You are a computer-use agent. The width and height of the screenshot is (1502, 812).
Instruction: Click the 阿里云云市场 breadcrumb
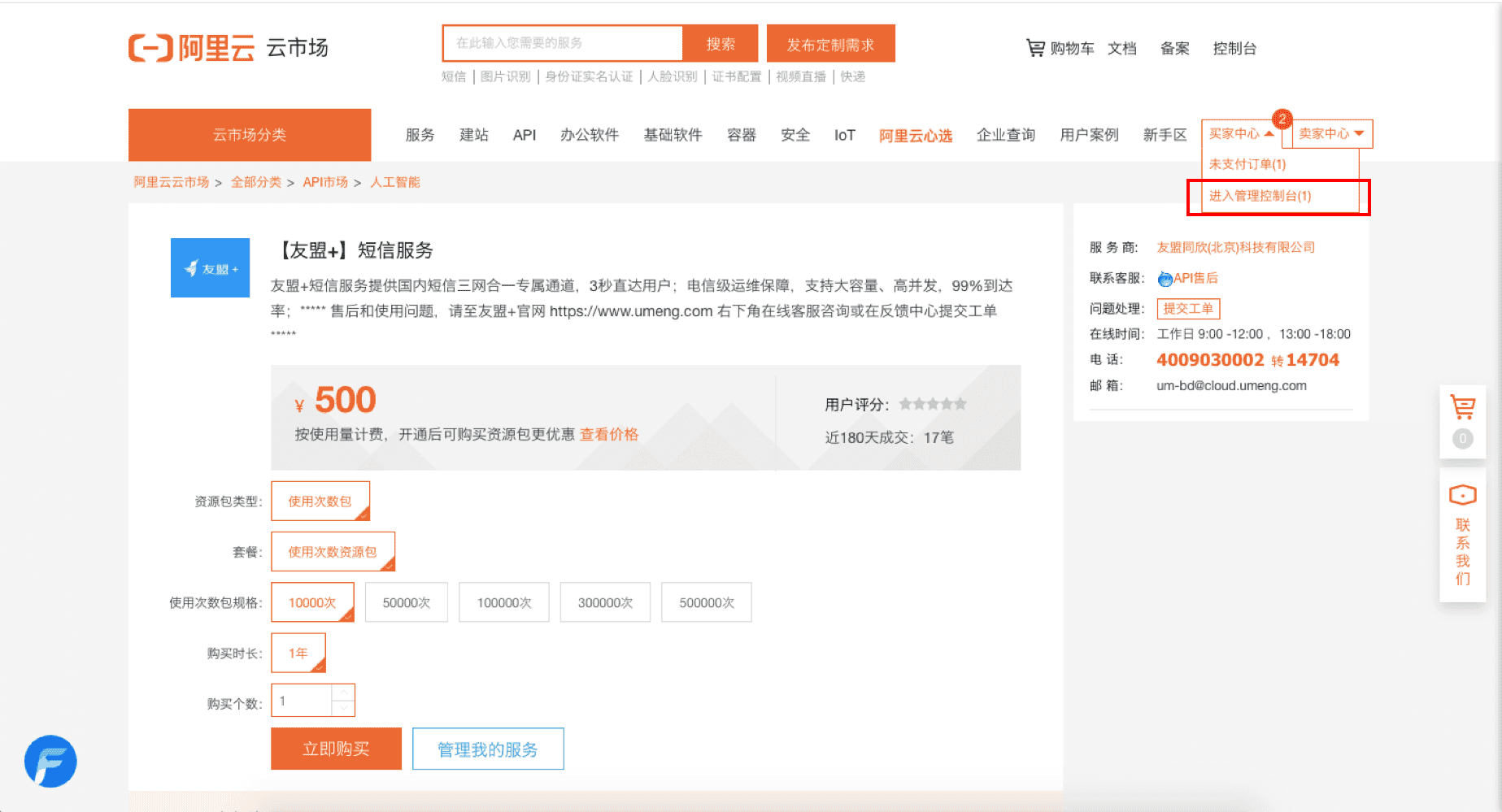172,182
